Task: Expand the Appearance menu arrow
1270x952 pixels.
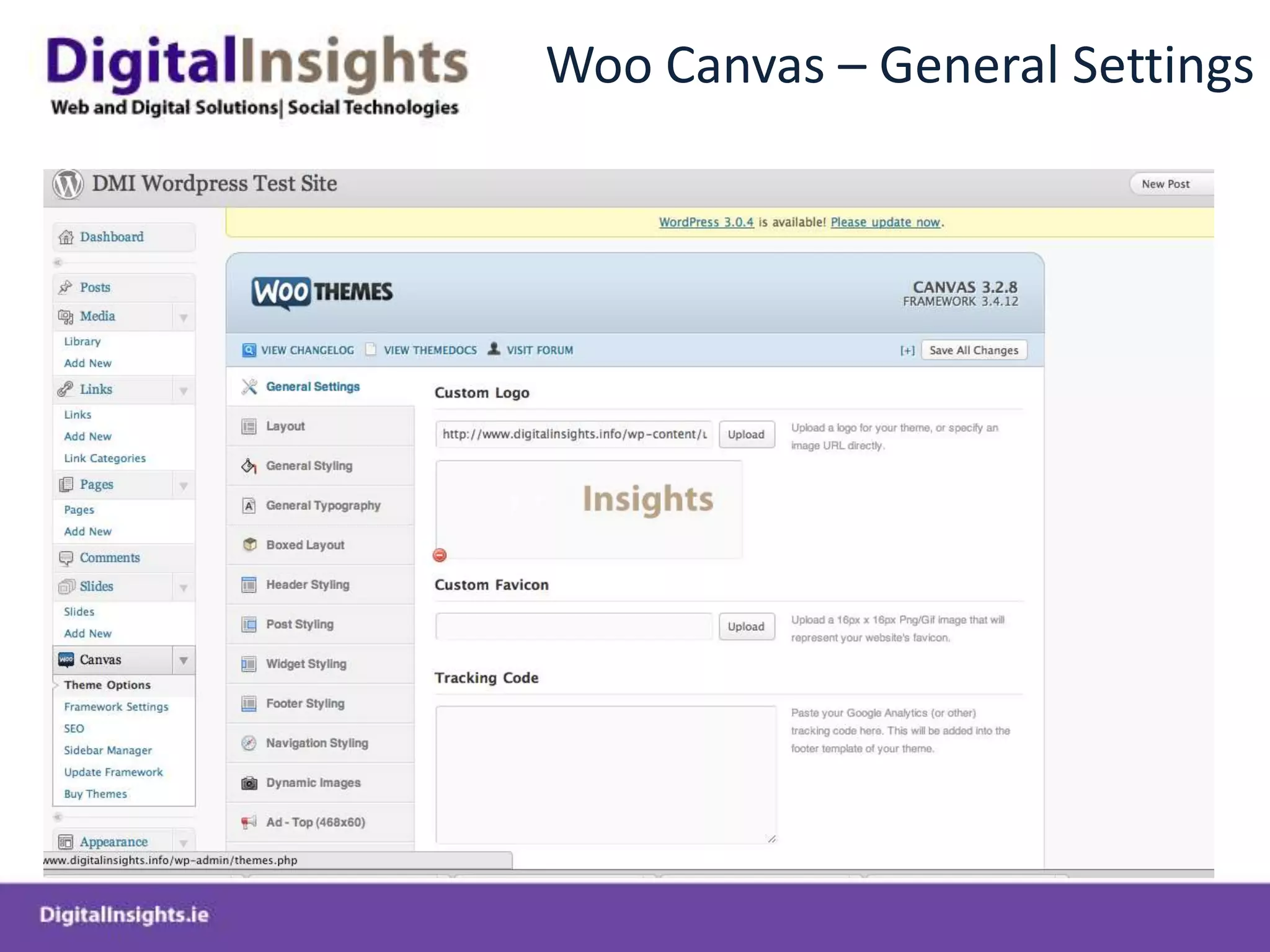Action: (184, 843)
